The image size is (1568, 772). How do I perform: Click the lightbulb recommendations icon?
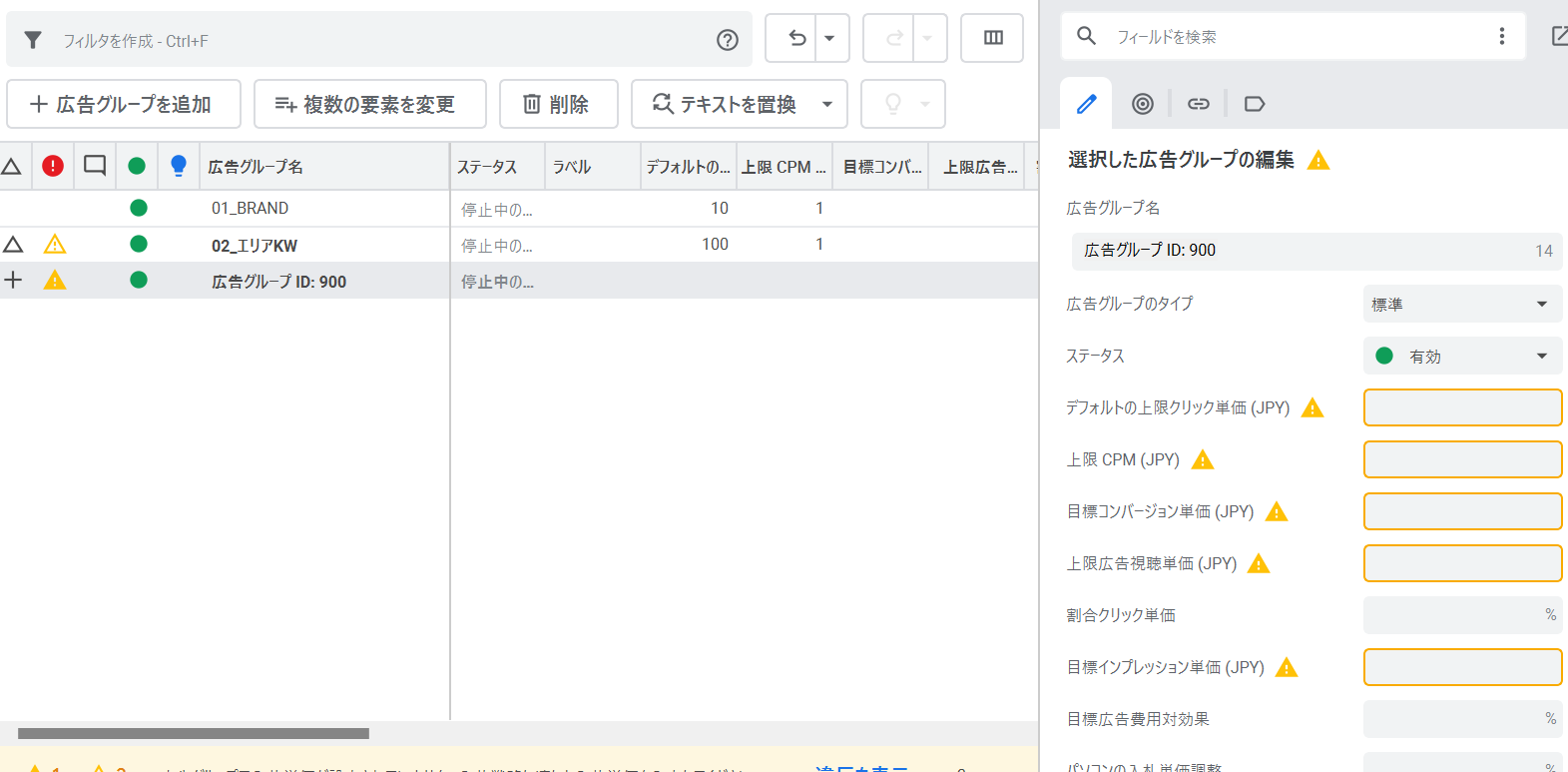(893, 104)
